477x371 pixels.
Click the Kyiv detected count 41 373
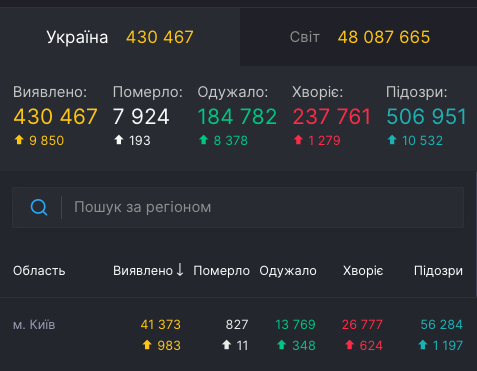click(161, 324)
